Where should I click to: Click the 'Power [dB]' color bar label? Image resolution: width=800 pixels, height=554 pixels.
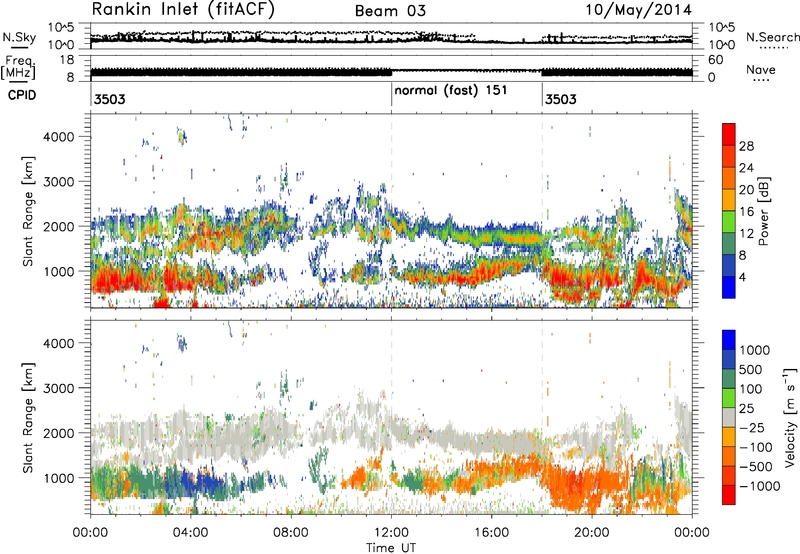[x=764, y=211]
